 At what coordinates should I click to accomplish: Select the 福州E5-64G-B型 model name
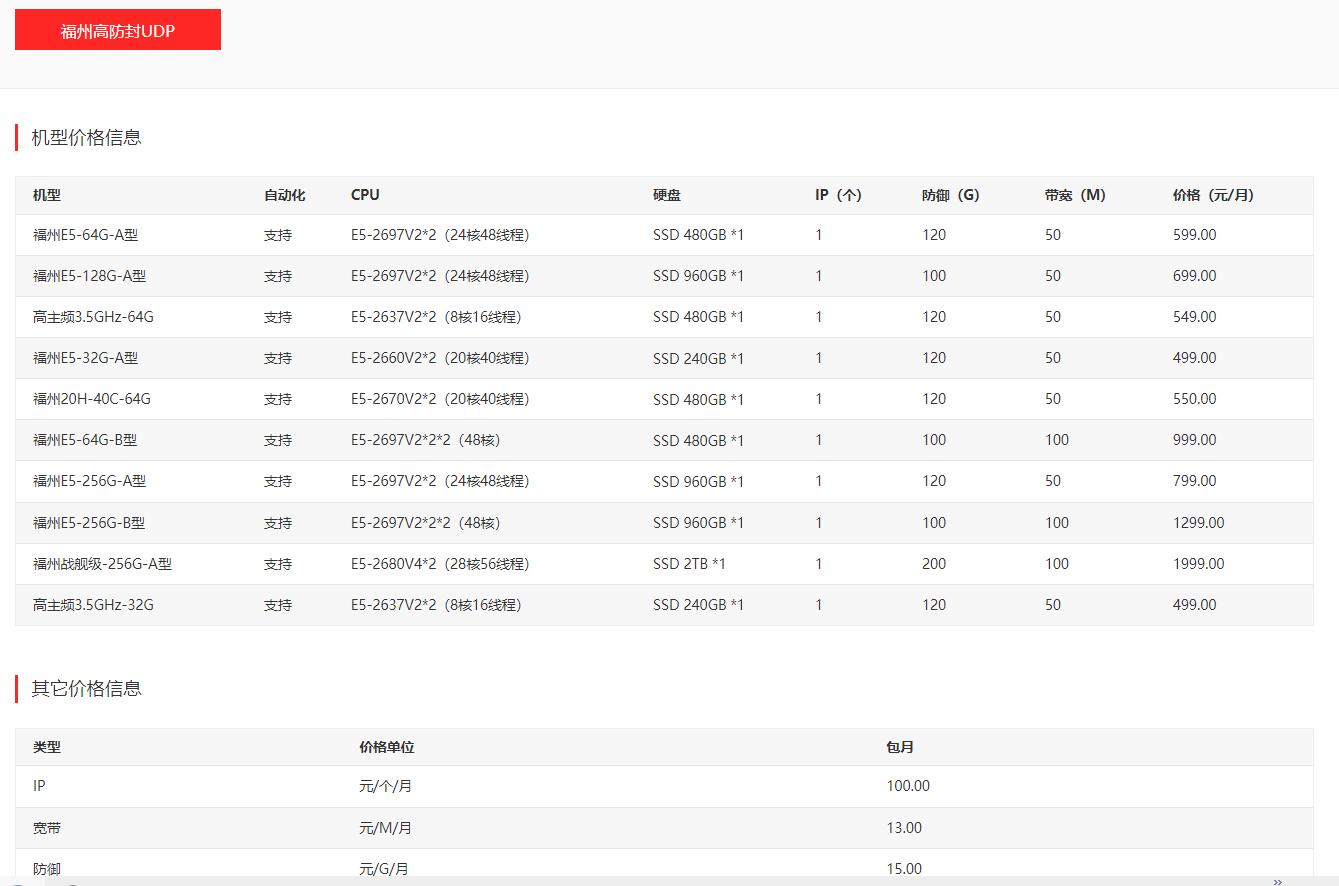pyautogui.click(x=85, y=440)
